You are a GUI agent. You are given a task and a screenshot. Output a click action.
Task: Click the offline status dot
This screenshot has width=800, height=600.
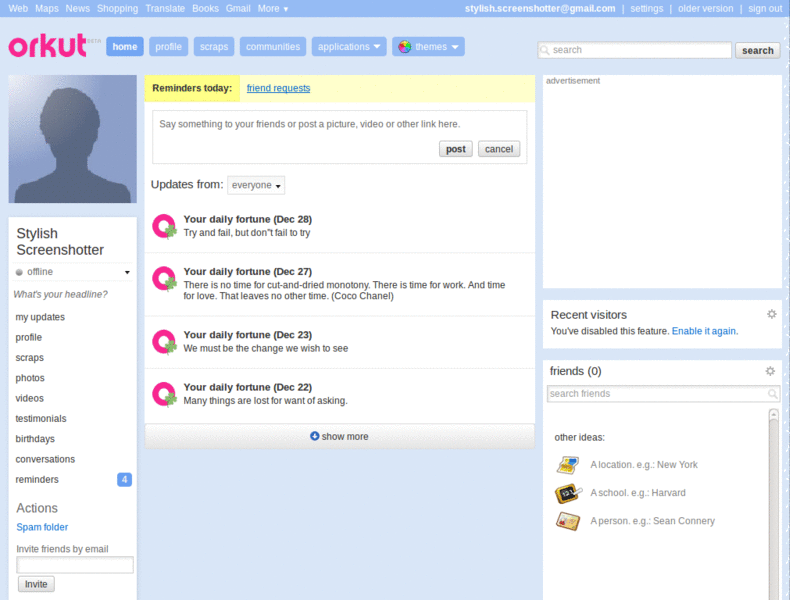point(19,272)
